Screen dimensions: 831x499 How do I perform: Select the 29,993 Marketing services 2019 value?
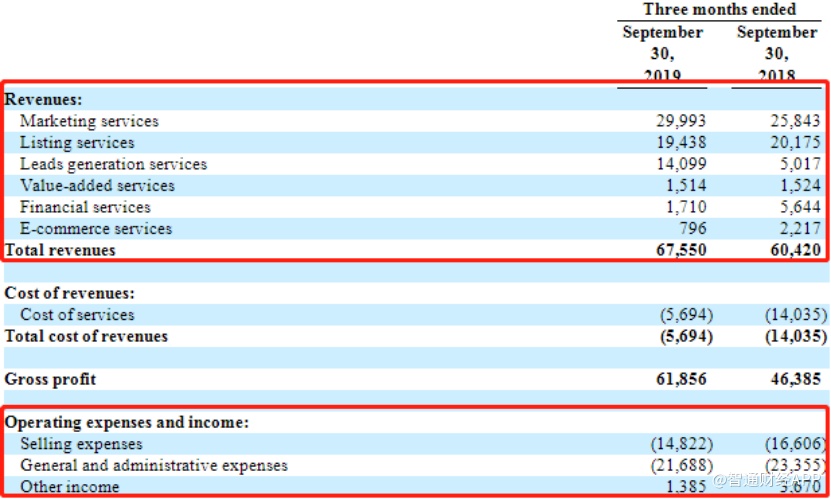tap(681, 121)
